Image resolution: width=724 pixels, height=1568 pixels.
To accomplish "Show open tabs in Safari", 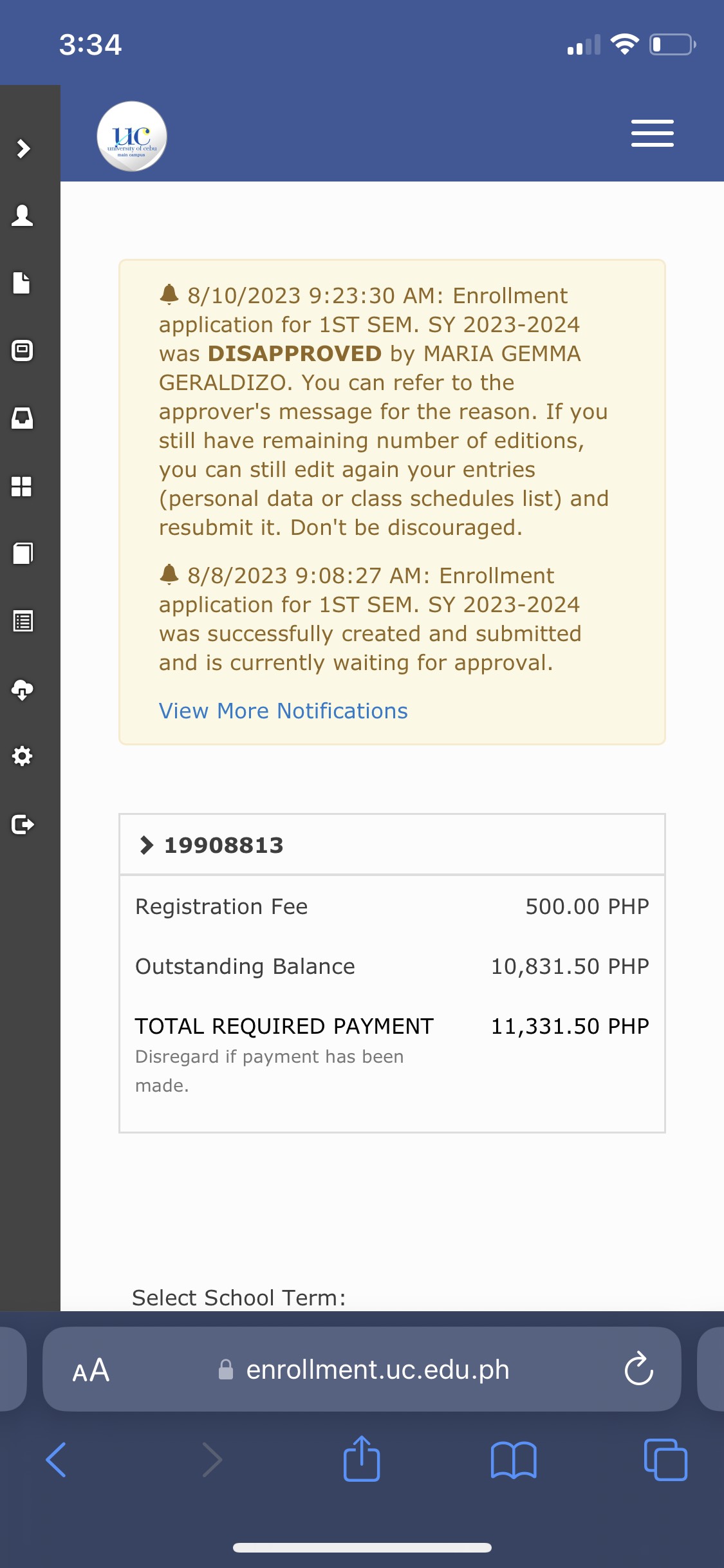I will click(x=665, y=1460).
